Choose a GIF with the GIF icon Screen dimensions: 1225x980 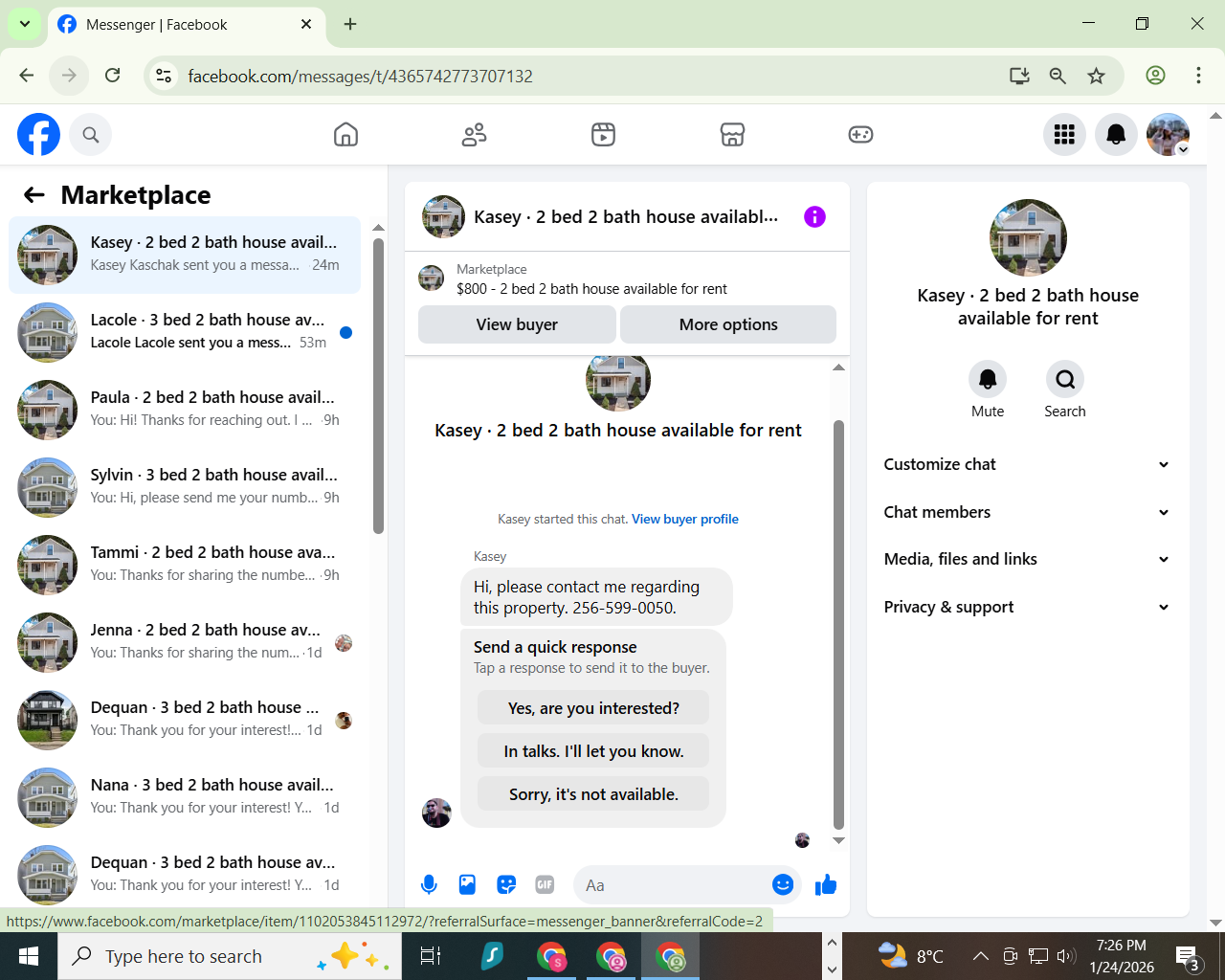[545, 885]
